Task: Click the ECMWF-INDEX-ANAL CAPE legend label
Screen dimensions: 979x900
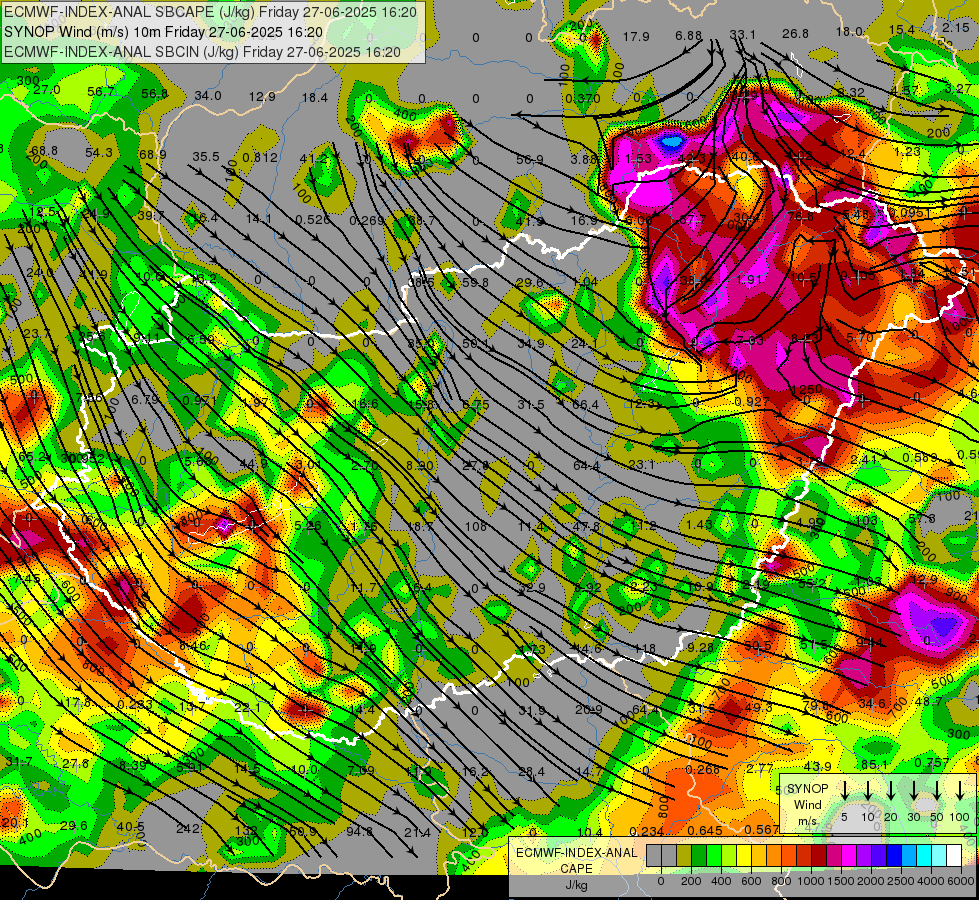Action: (x=577, y=861)
